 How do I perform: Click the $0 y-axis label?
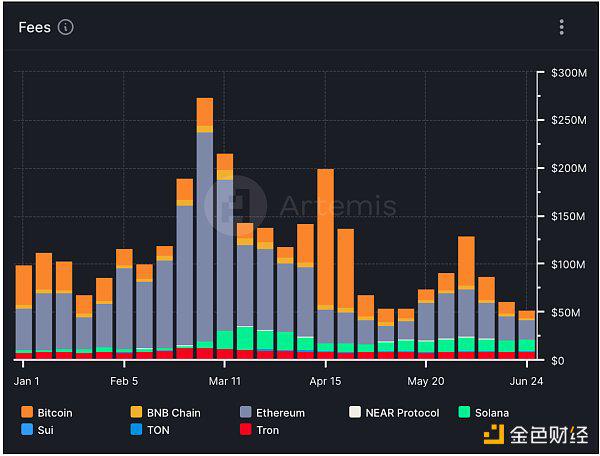click(x=558, y=360)
